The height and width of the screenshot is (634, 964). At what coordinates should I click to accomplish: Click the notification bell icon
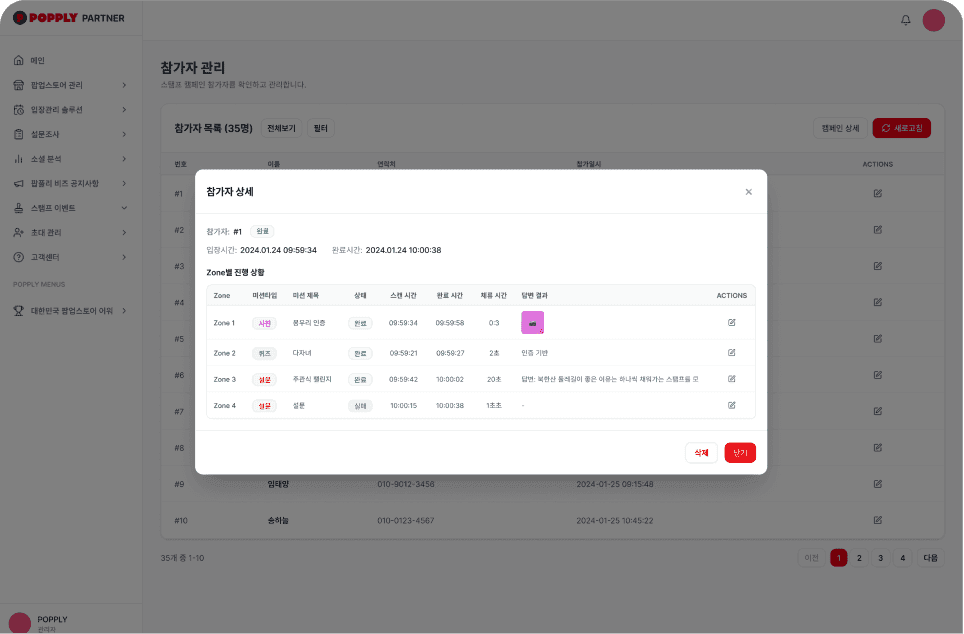905,19
